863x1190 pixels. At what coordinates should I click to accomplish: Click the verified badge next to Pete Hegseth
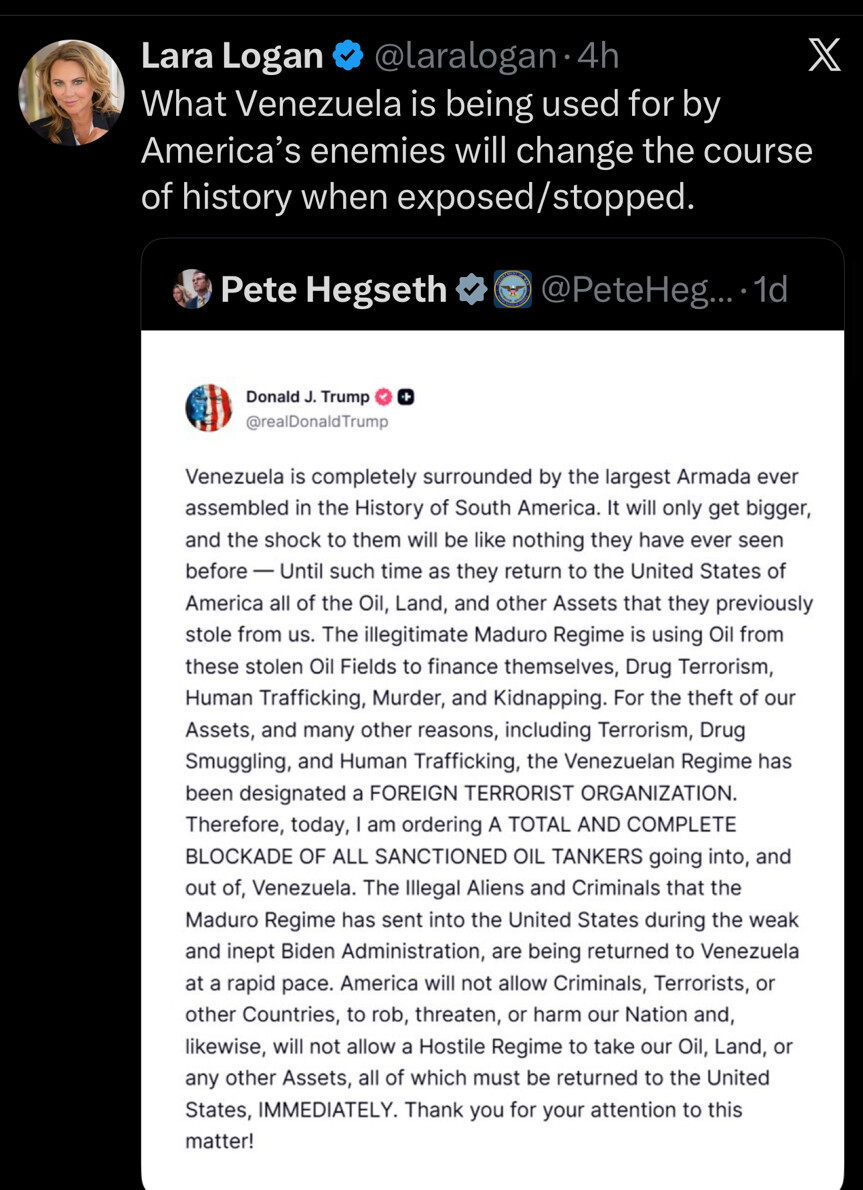click(x=471, y=290)
